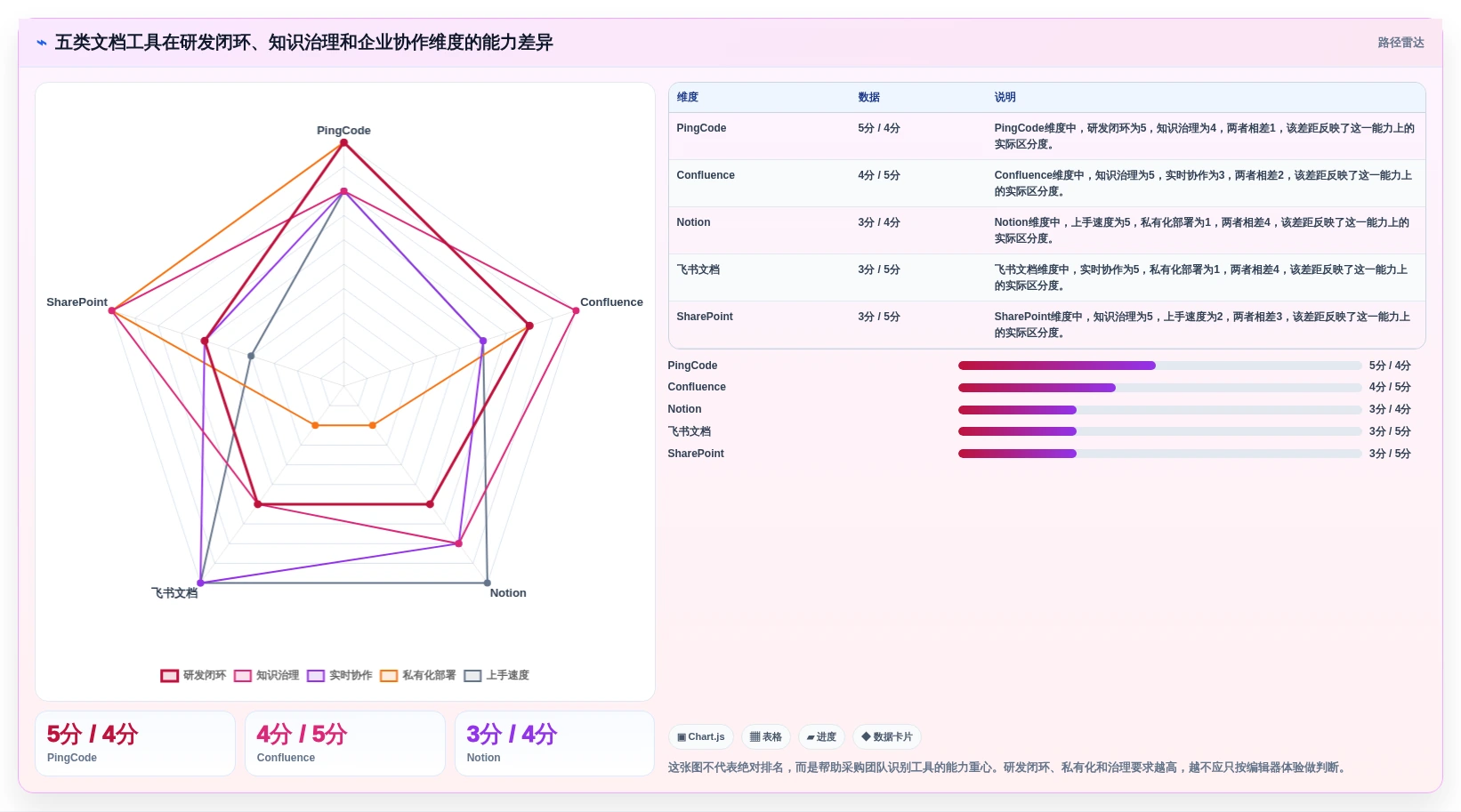The width and height of the screenshot is (1461, 812).
Task: Click the PingCode axis label on the radar
Action: click(x=343, y=130)
